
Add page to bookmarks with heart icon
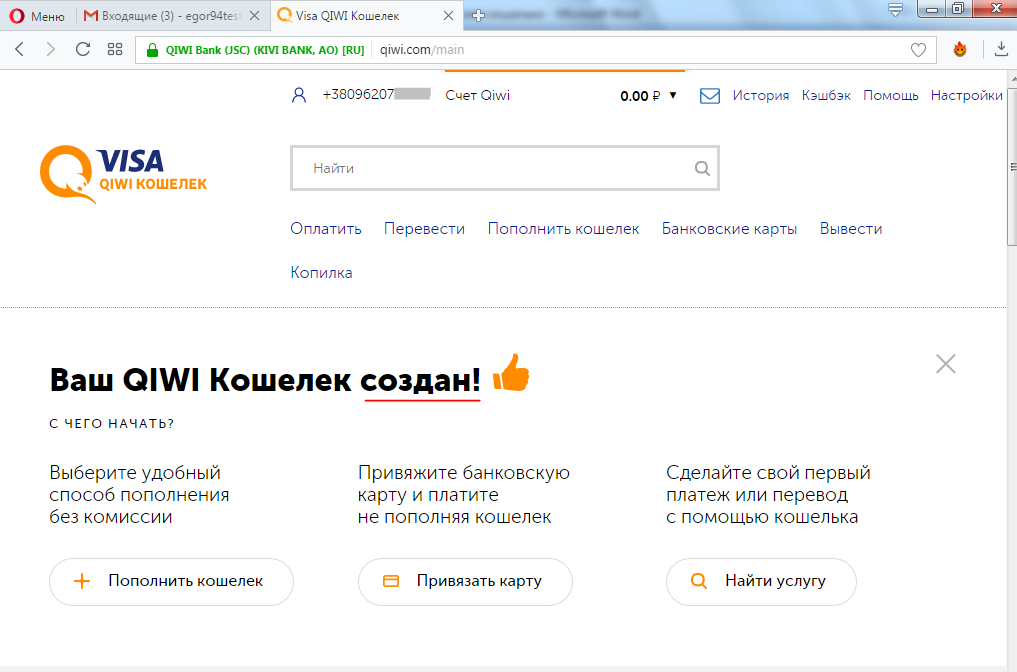[918, 50]
